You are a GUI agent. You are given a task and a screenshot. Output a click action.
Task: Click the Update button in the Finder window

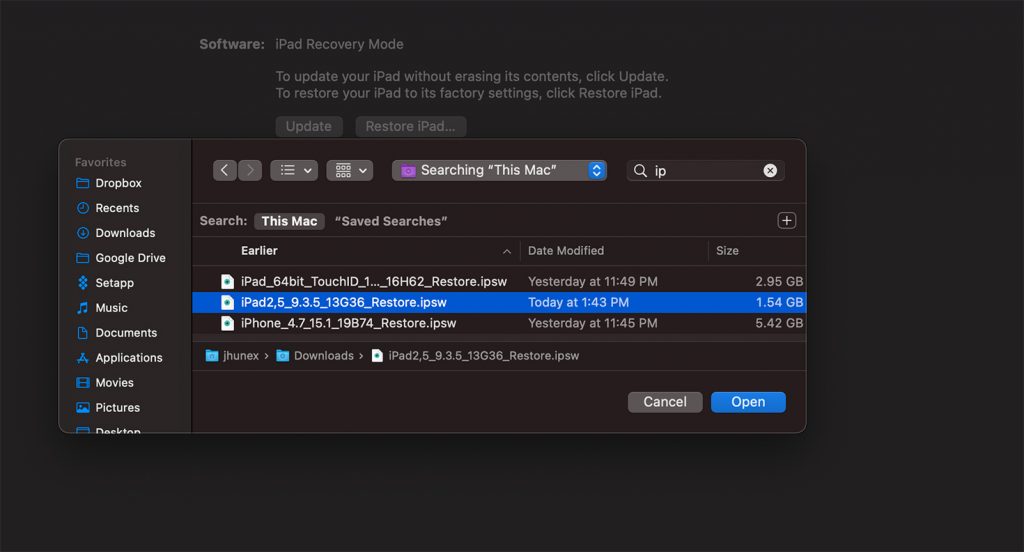pyautogui.click(x=309, y=127)
